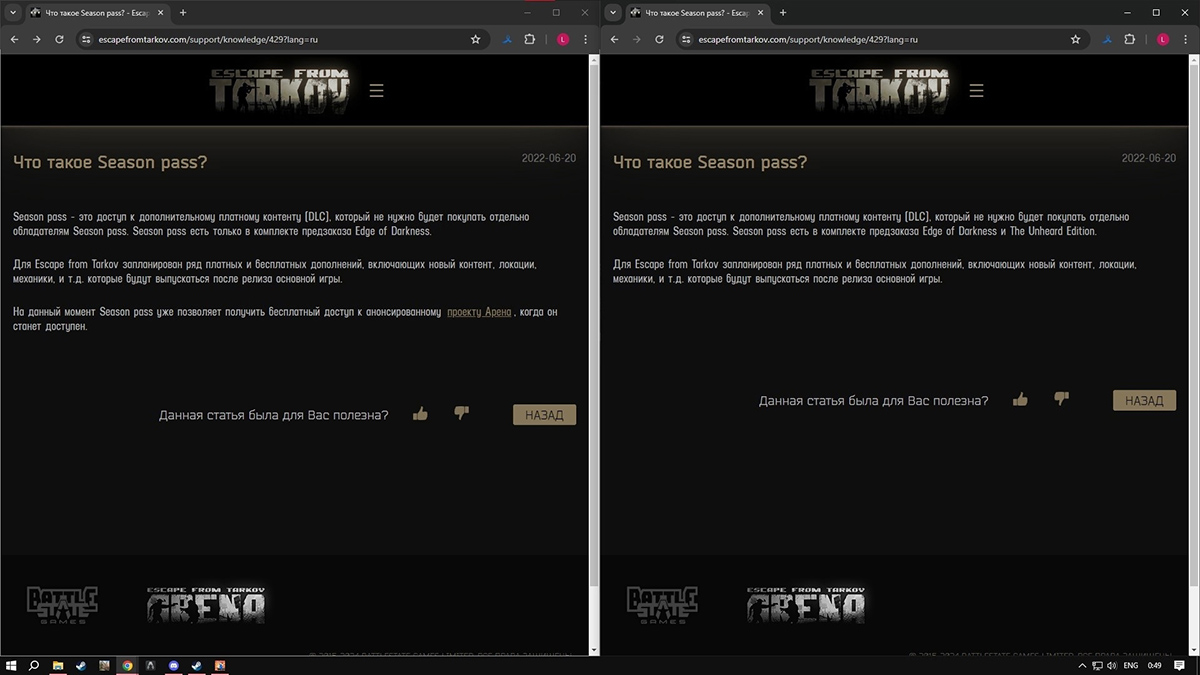Follow the 'проекту Арена' link
Image resolution: width=1200 pixels, height=675 pixels.
click(x=479, y=312)
